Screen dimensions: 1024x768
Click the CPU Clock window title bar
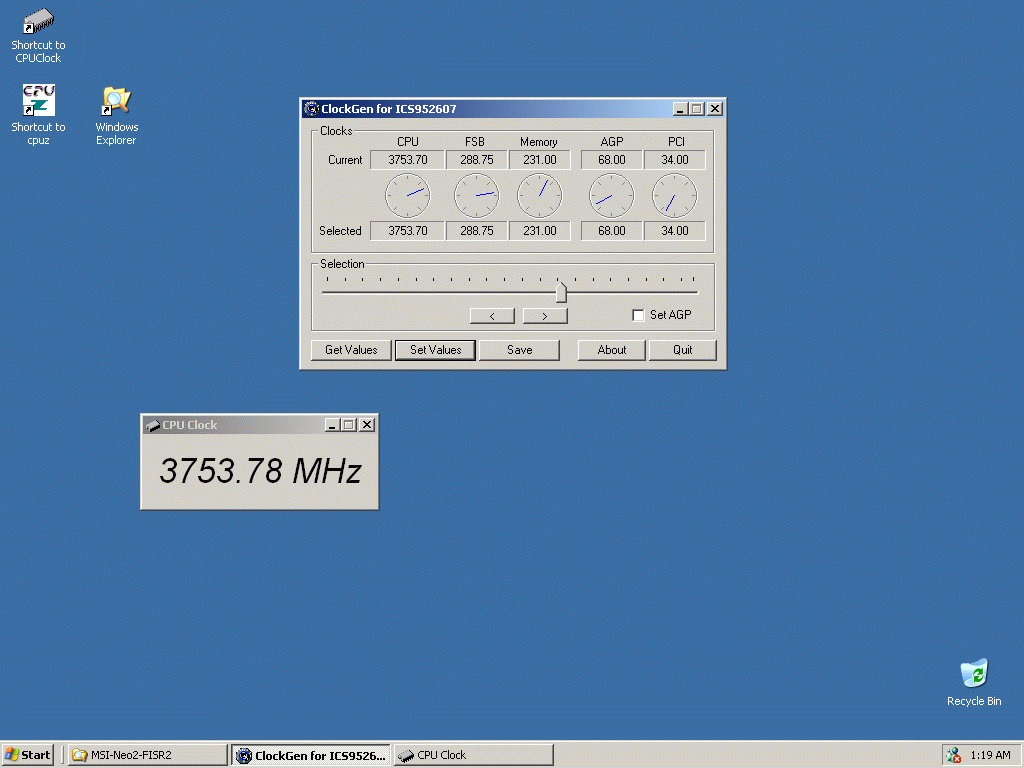click(x=259, y=425)
